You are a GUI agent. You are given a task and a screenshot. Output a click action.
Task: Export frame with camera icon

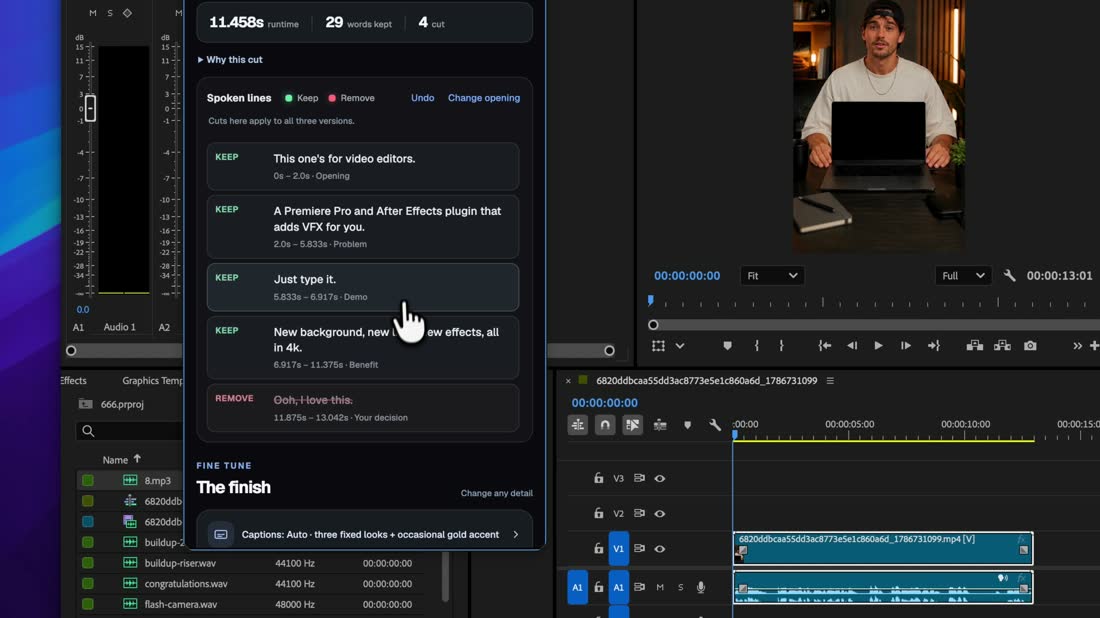1030,346
